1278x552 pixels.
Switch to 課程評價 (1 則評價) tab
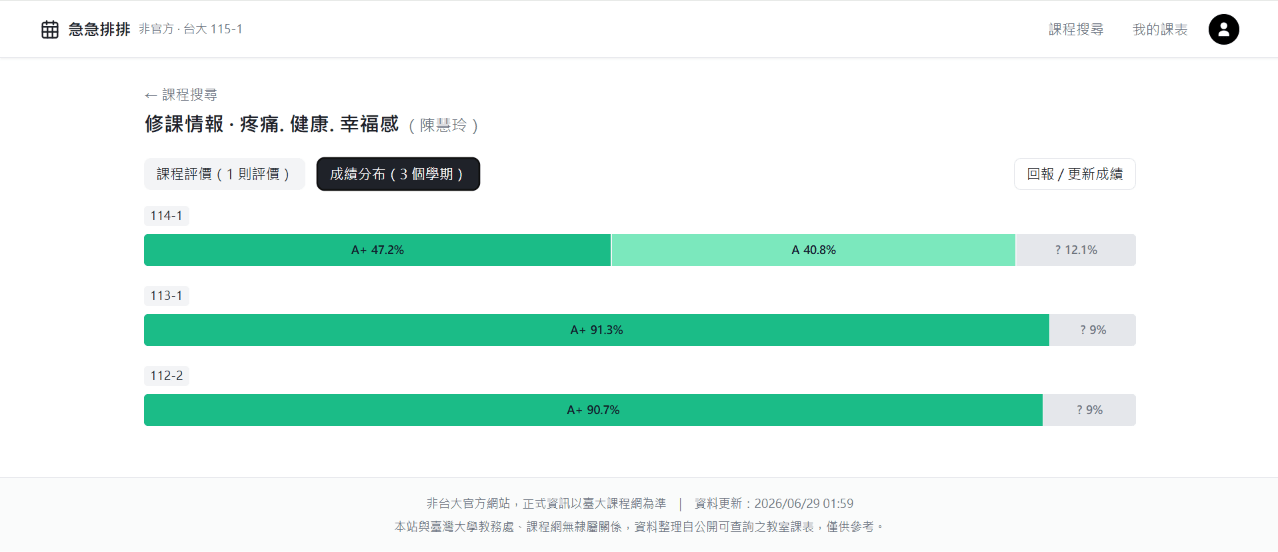click(224, 174)
